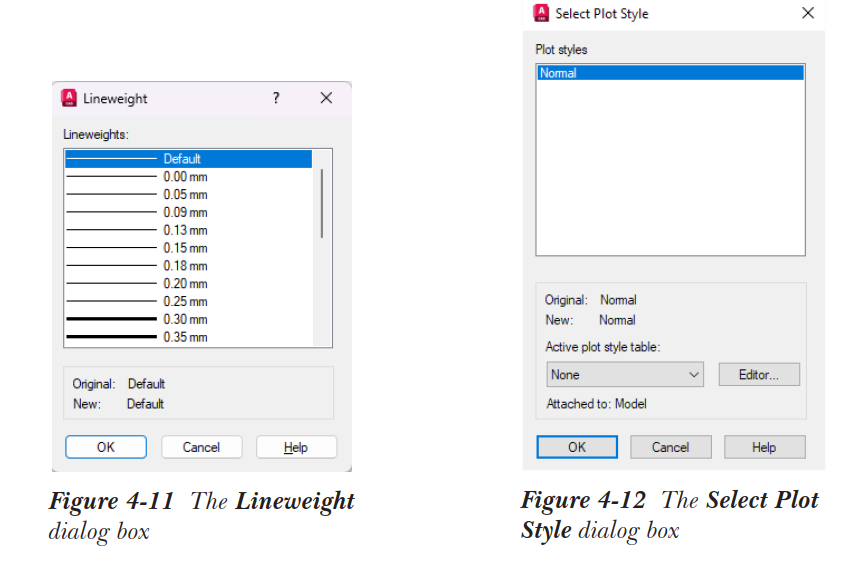Open the Active plot style table dropdown

[x=625, y=374]
